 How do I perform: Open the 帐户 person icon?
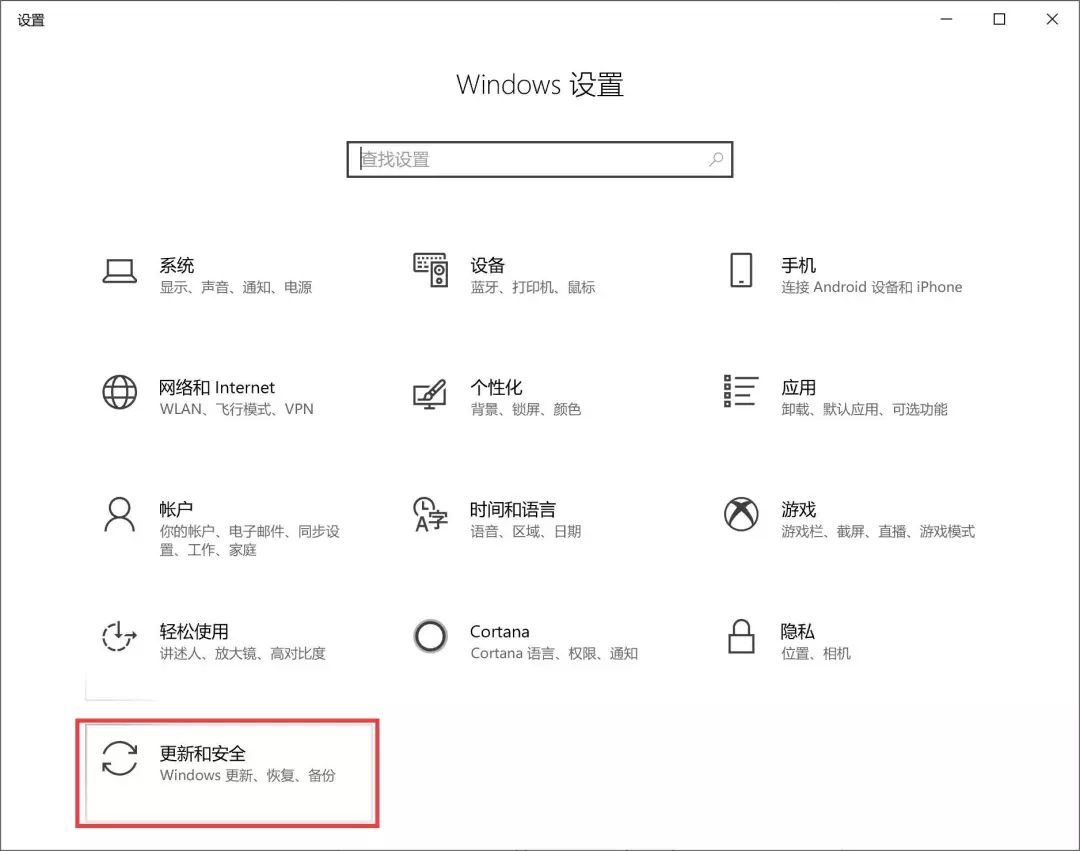coord(120,515)
